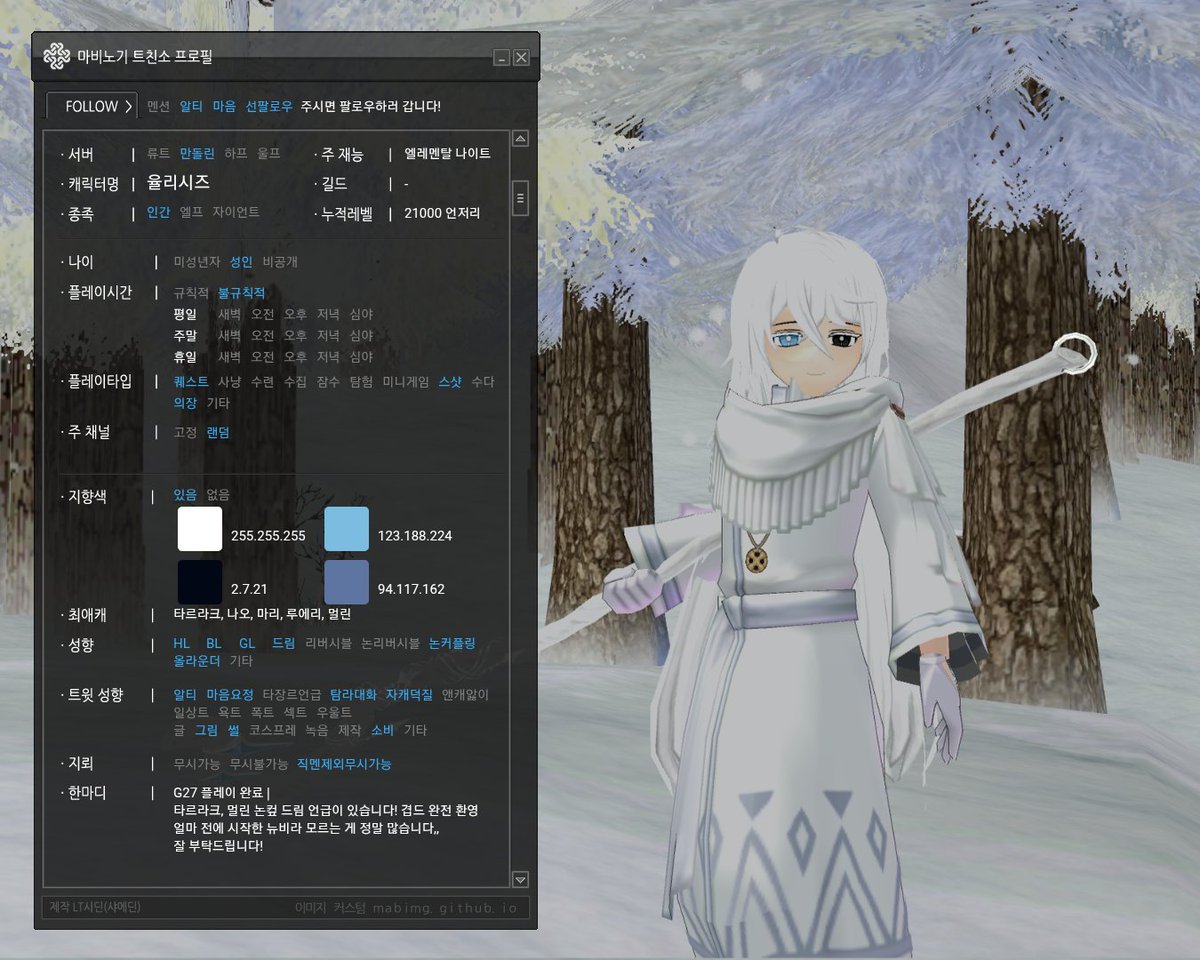Toggle 자캐덕질 tweet tendency
Viewport: 1200px width, 960px height.
pos(410,694)
